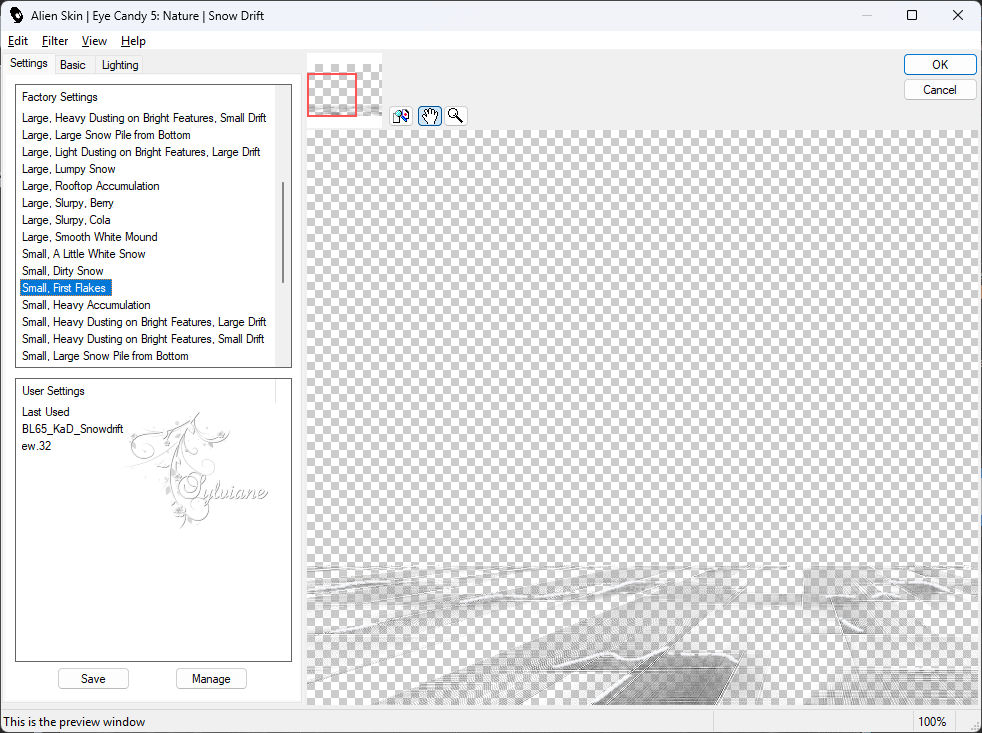Select the 'BL65_KaD_Snowdrift' user setting
The width and height of the screenshot is (982, 733).
[x=73, y=429]
